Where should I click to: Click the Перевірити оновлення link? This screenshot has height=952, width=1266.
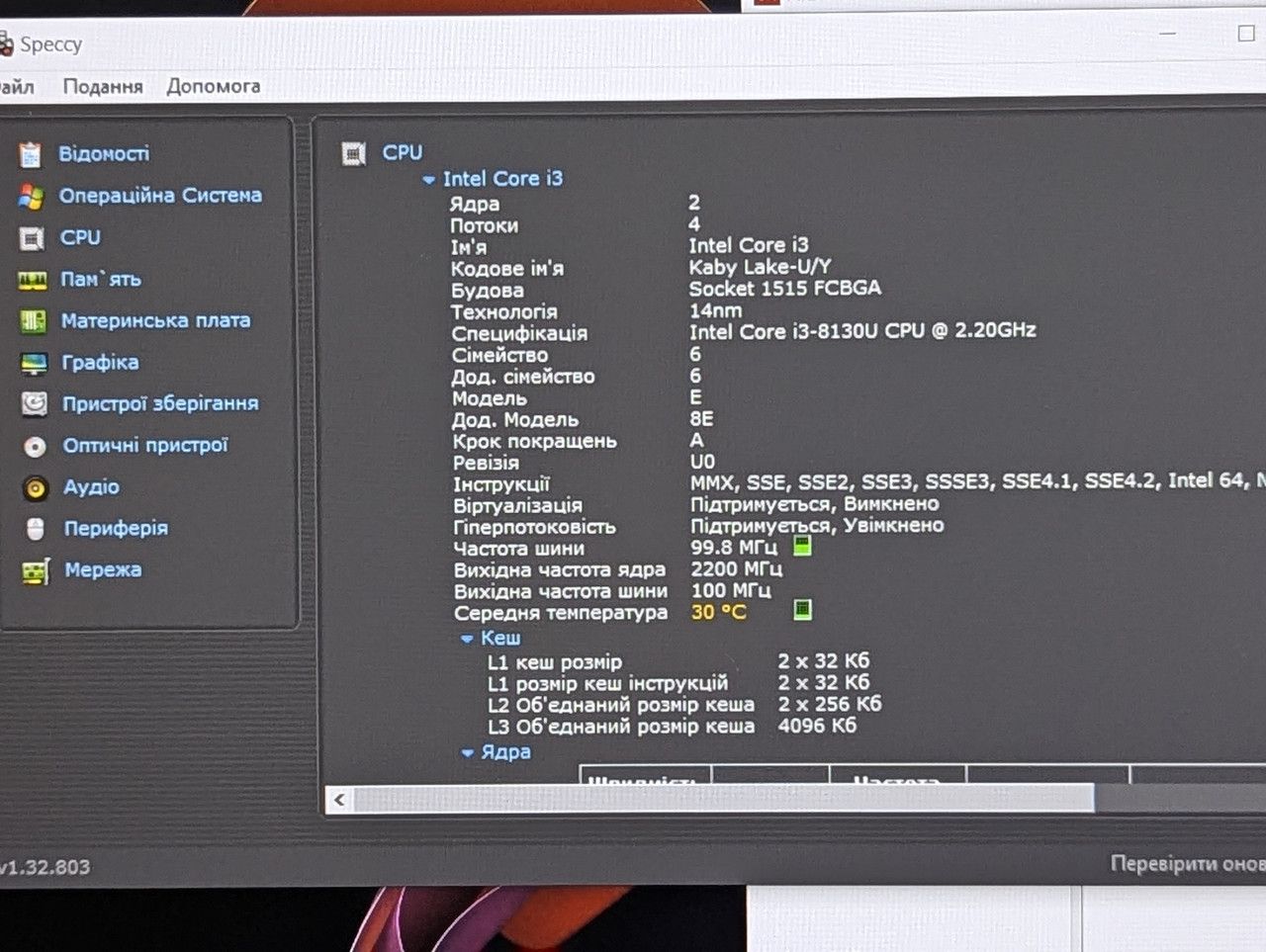click(x=1188, y=864)
